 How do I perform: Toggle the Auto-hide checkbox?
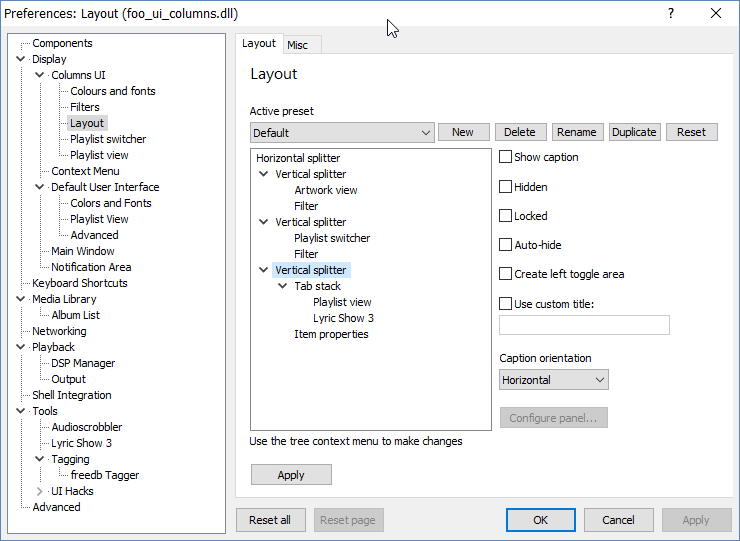coord(506,245)
